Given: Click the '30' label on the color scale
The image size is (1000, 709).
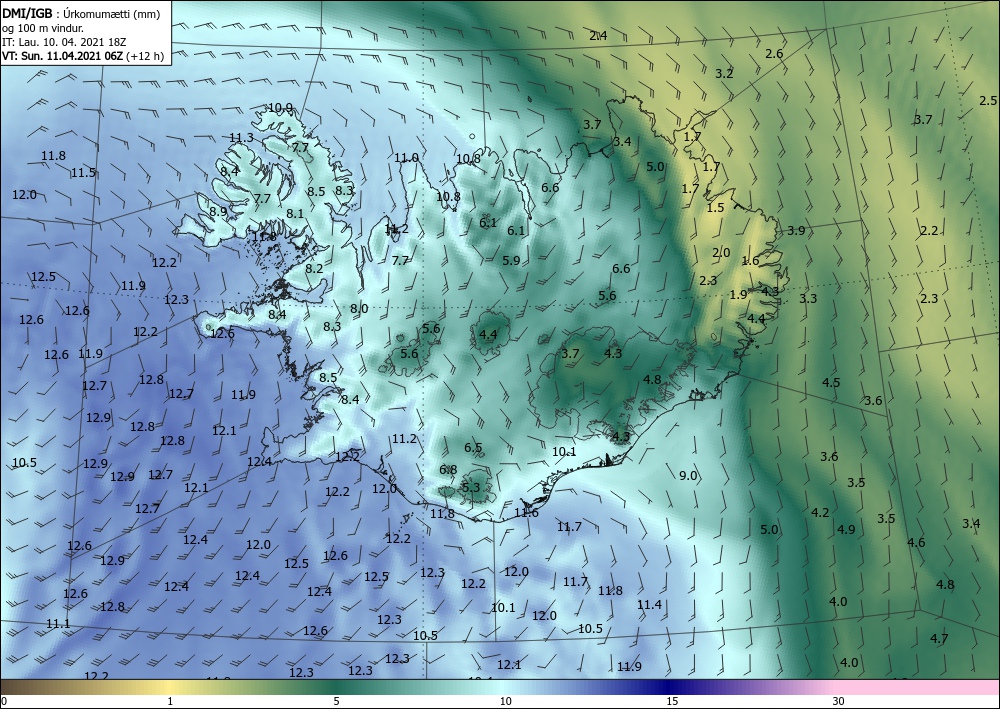Looking at the screenshot, I should pyautogui.click(x=839, y=701).
